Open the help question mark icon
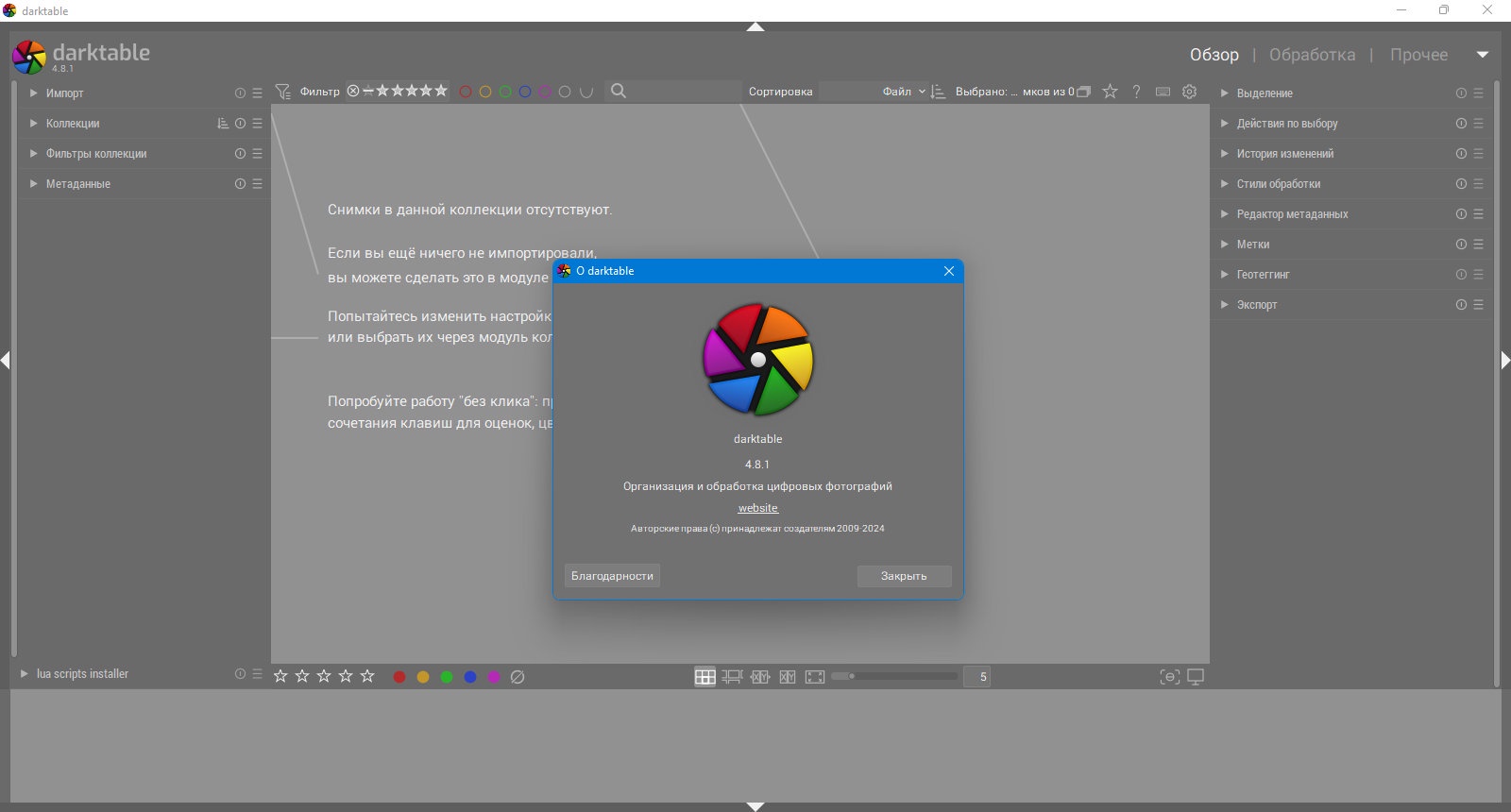The width and height of the screenshot is (1511, 812). 1136,92
